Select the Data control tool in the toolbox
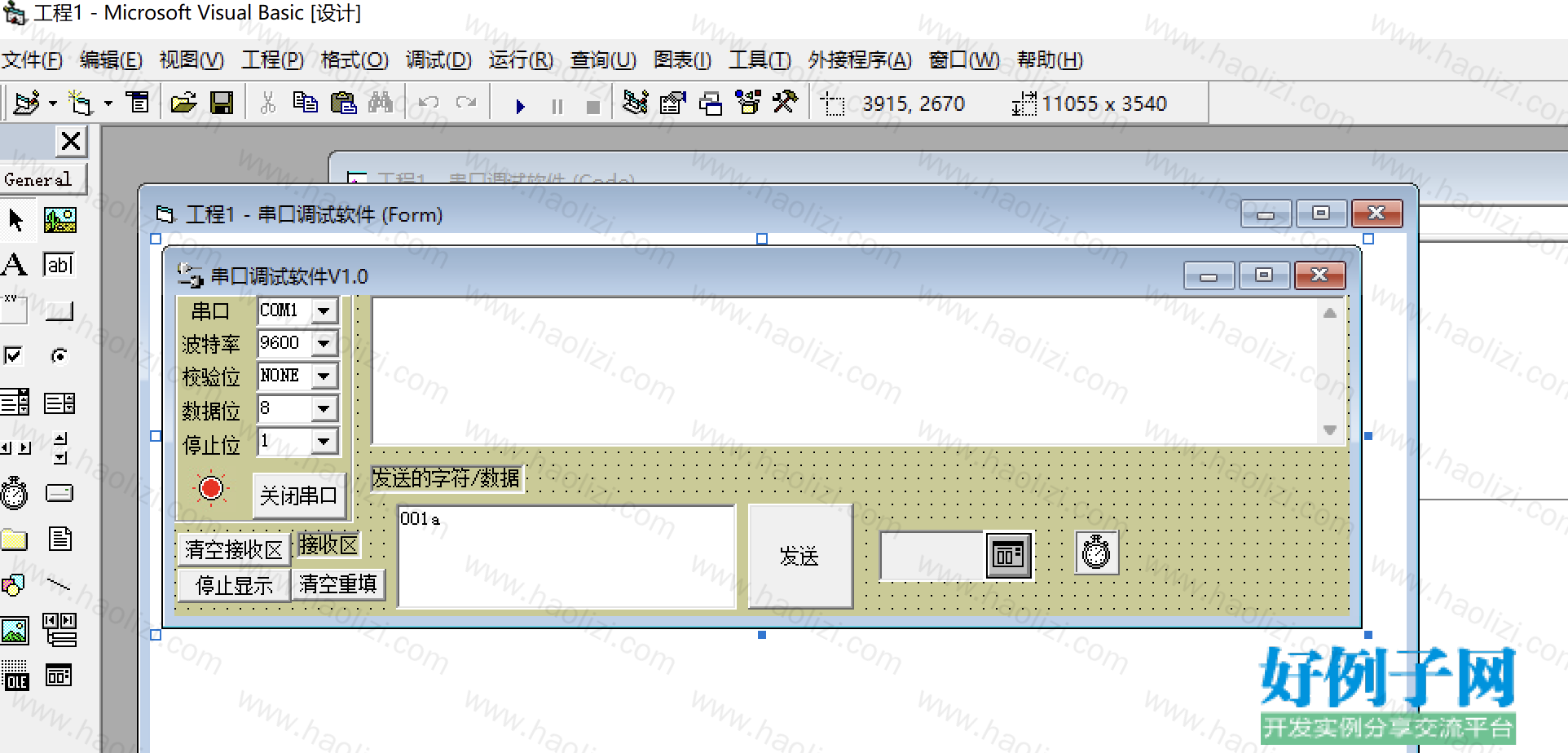The width and height of the screenshot is (1568, 753). click(x=59, y=630)
